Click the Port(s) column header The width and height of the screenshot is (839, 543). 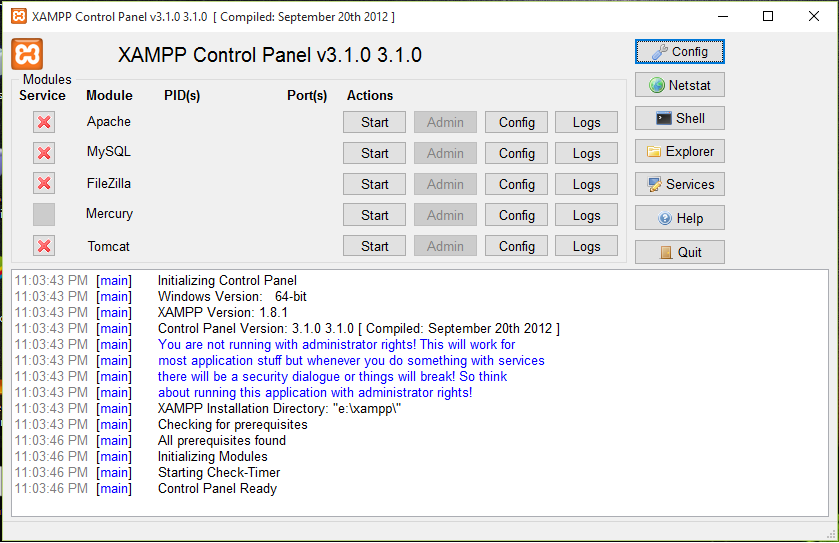pos(307,95)
